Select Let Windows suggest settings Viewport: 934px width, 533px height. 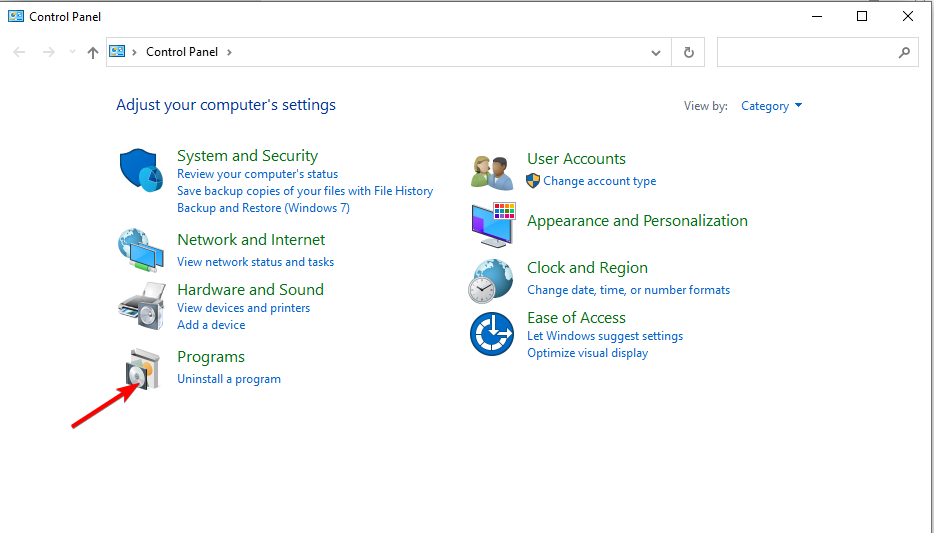point(605,336)
